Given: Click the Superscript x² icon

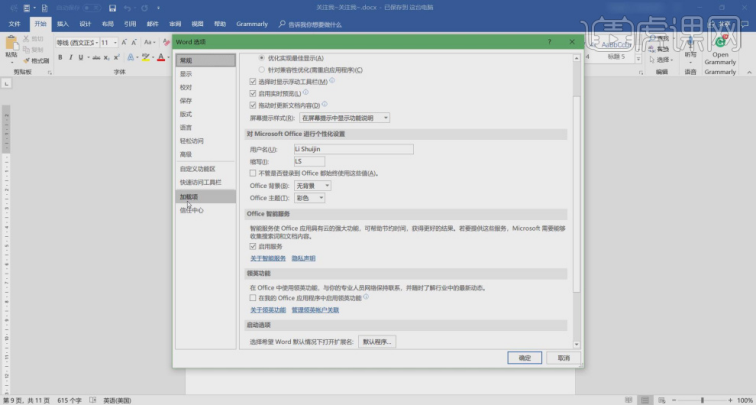Looking at the screenshot, I should click(x=116, y=57).
